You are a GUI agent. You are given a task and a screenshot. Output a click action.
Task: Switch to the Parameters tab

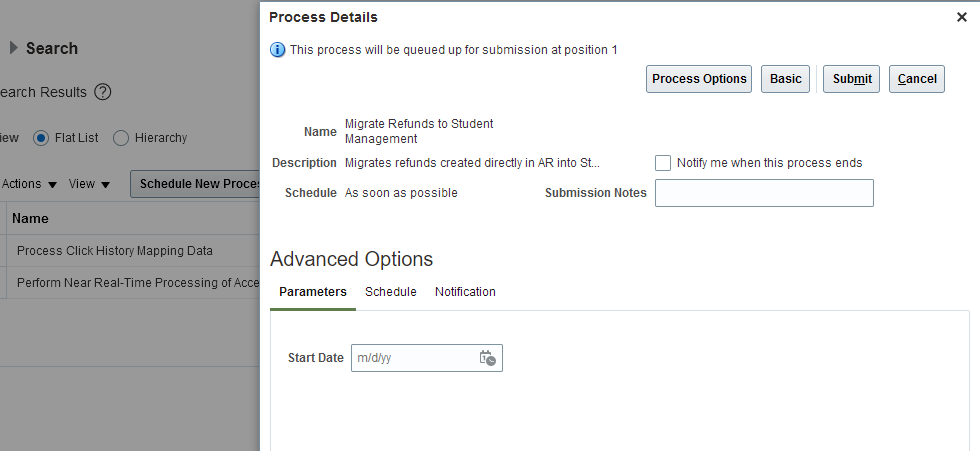click(313, 292)
